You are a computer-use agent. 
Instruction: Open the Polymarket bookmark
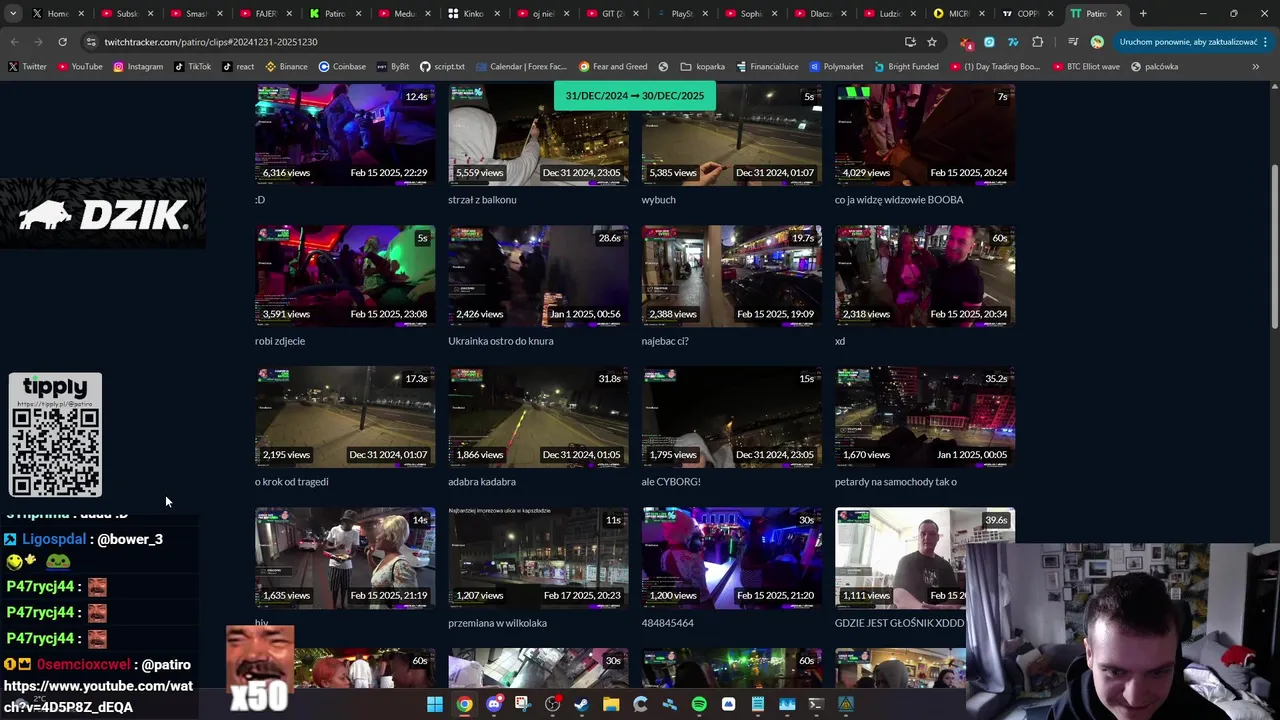pyautogui.click(x=836, y=66)
